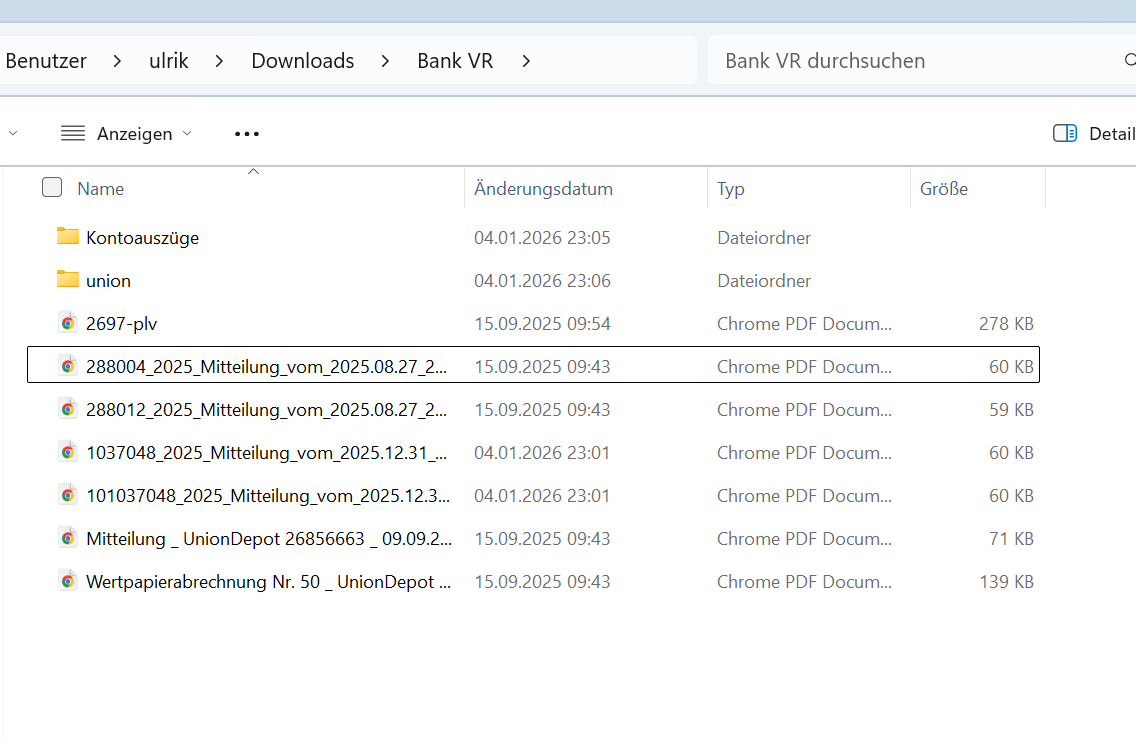This screenshot has width=1136, height=738.
Task: Go to ulrik in the breadcrumb
Action: coord(169,61)
